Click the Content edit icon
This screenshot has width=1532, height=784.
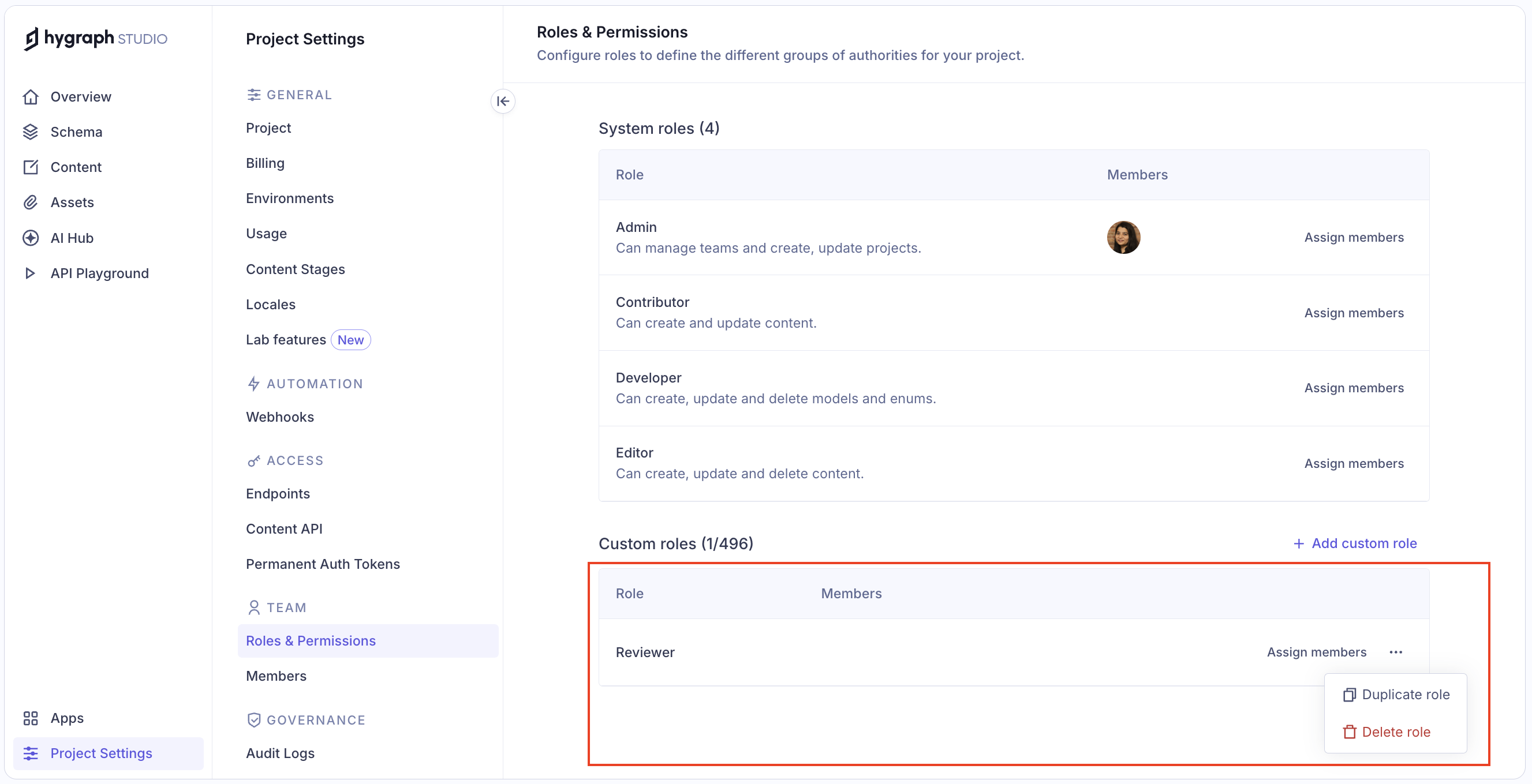(x=31, y=167)
